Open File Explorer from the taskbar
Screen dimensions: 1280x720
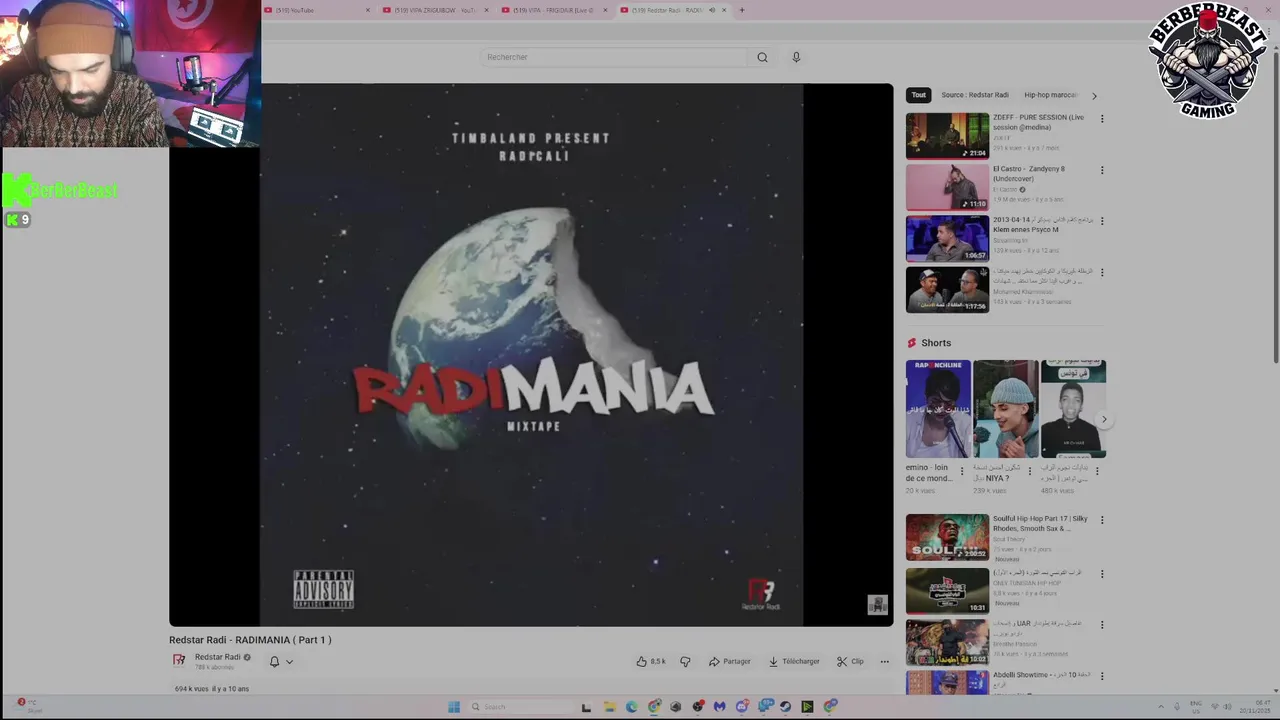(x=610, y=707)
